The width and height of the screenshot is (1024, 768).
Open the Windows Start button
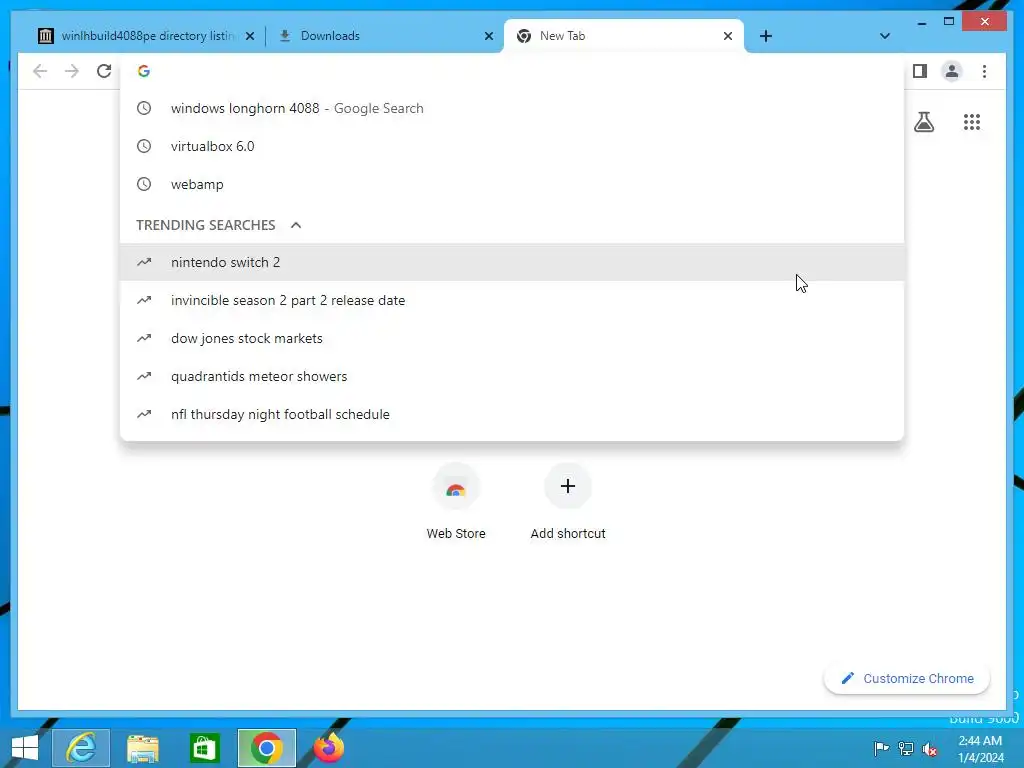click(x=24, y=748)
